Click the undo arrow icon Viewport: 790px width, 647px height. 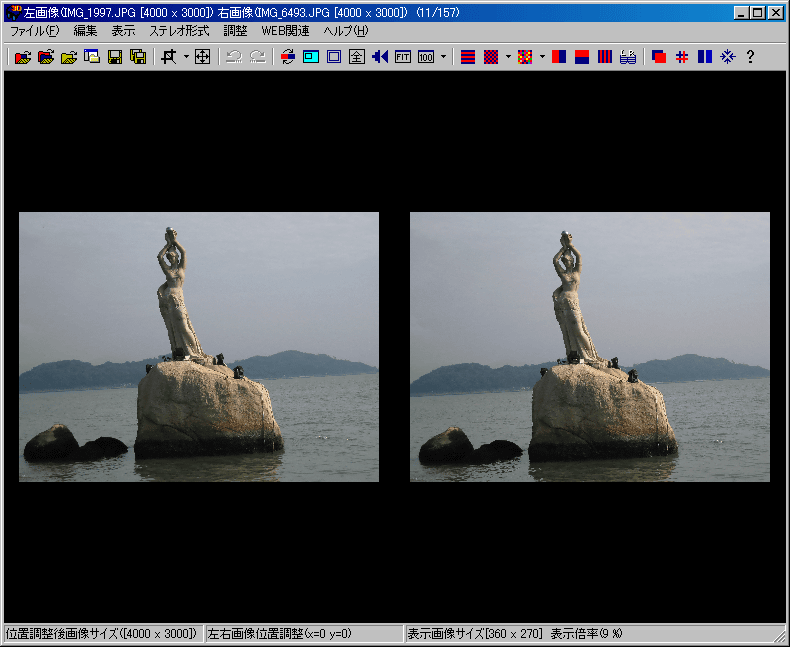point(234,56)
